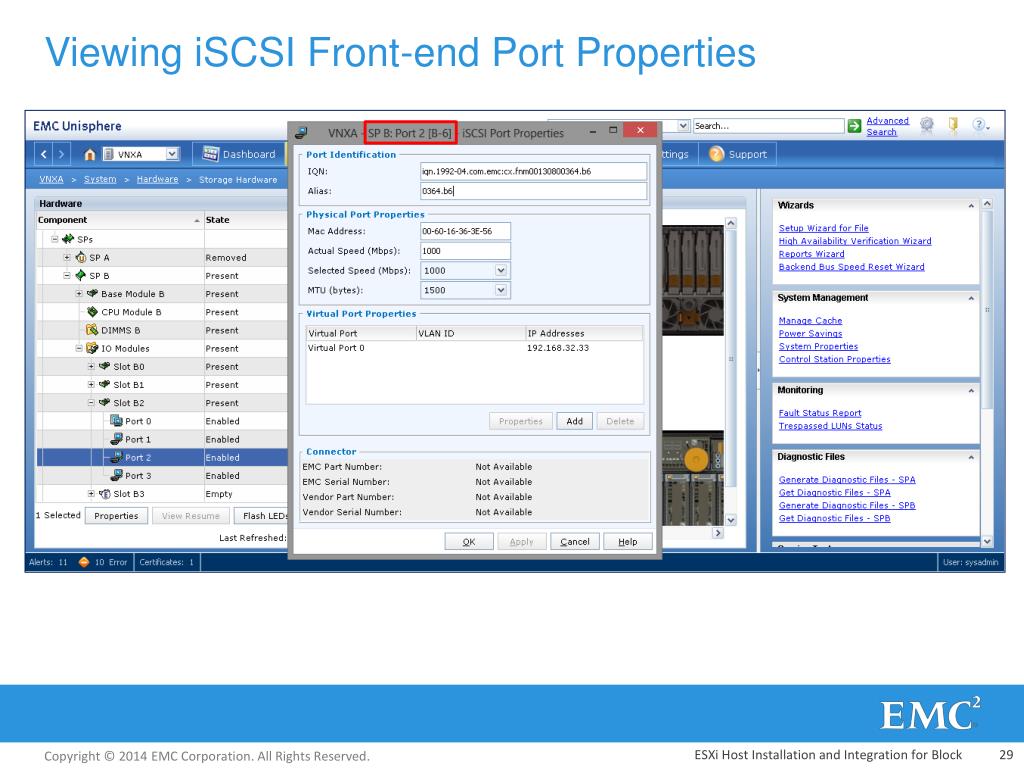The width and height of the screenshot is (1024, 768).
Task: Click in the Search input field
Action: pos(768,125)
